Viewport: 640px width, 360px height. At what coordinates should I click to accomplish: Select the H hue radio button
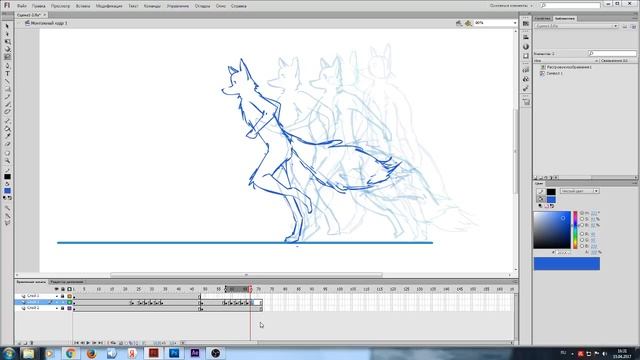(582, 213)
